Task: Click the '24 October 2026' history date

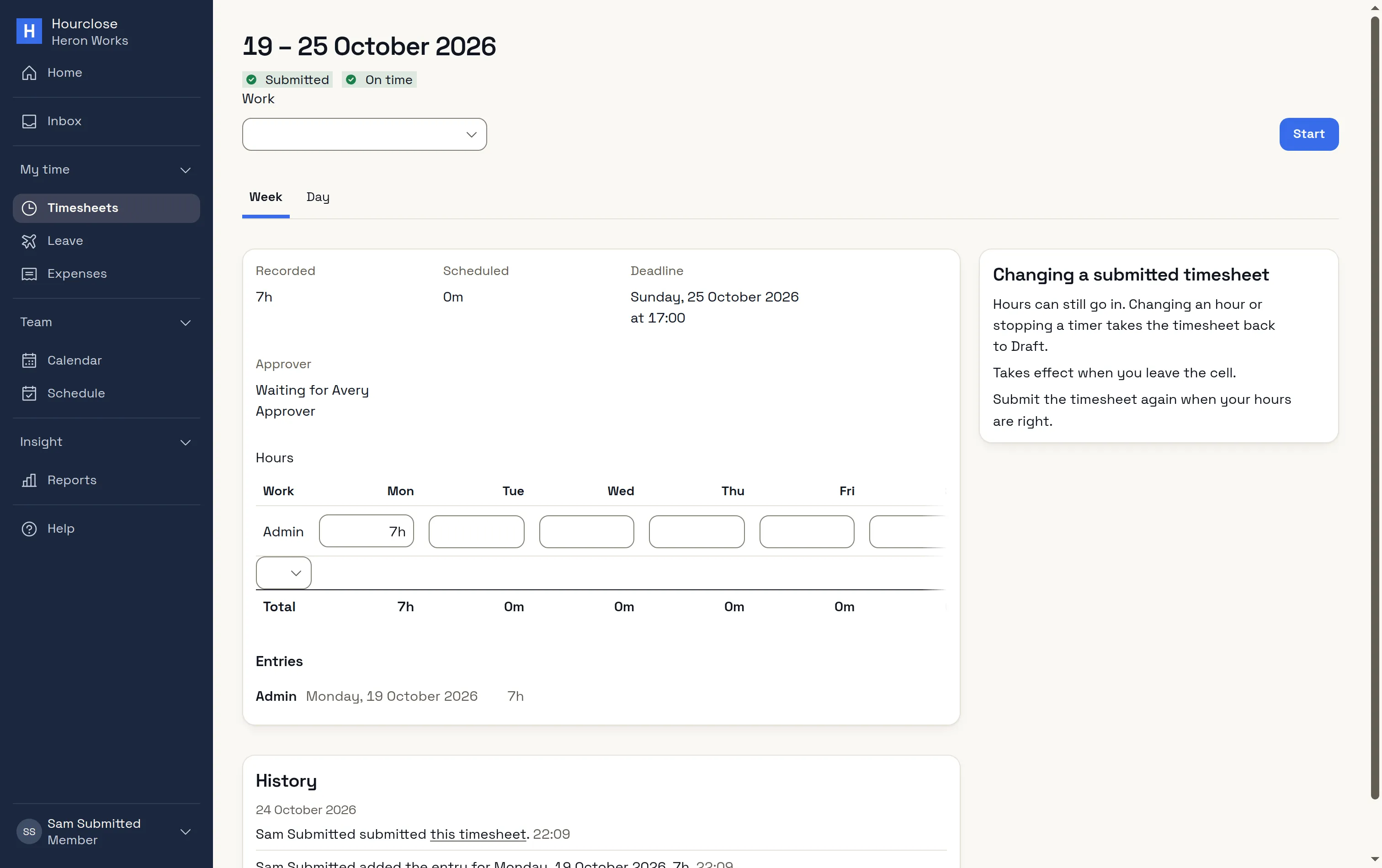Action: tap(306, 810)
